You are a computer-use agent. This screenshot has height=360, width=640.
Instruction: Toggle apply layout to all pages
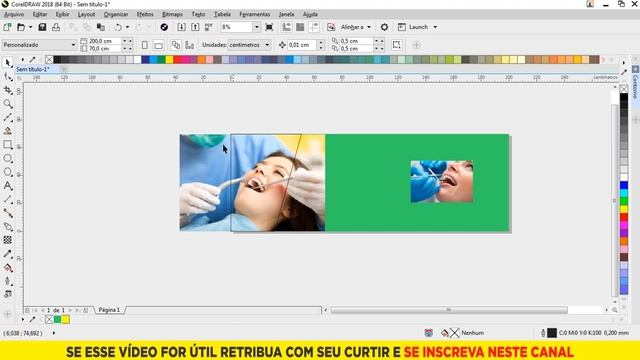pos(176,45)
